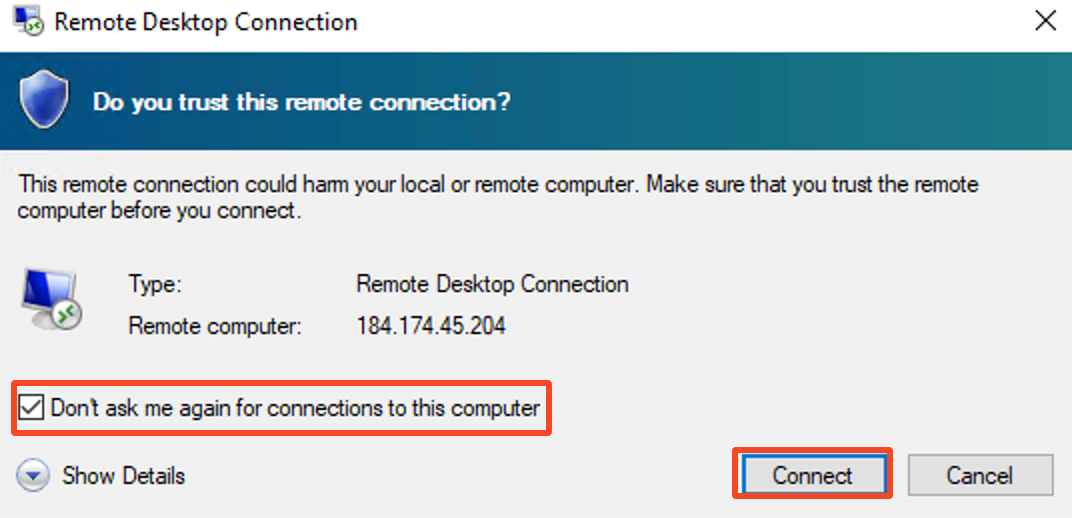Click the IP address 184.174.45.204

click(x=431, y=326)
